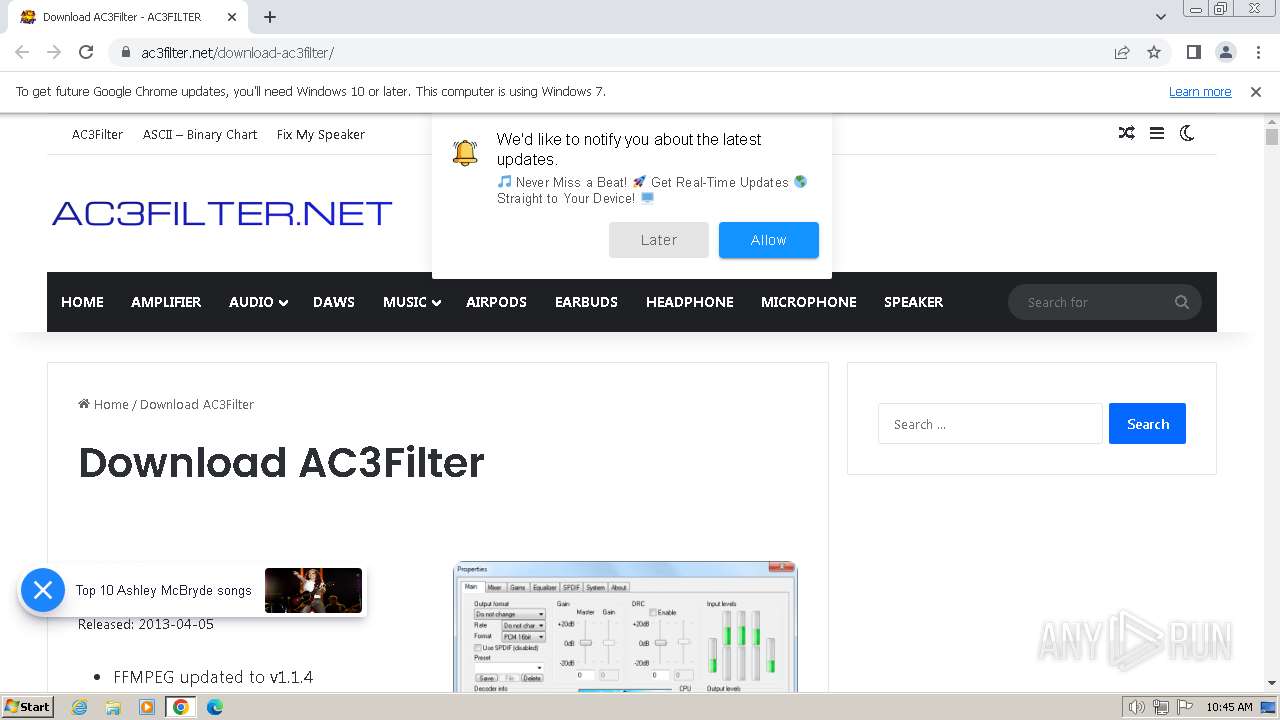Image resolution: width=1280 pixels, height=720 pixels.
Task: Bookmark this page with the star
Action: [1154, 52]
